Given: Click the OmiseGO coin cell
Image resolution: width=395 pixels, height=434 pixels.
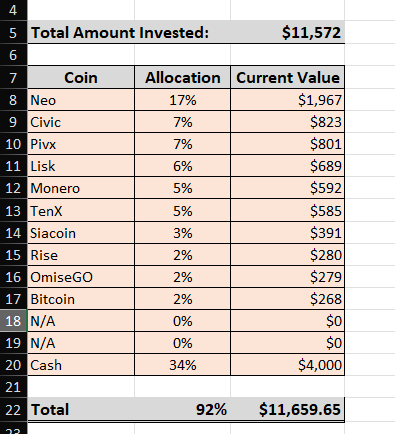Looking at the screenshot, I should (81, 277).
